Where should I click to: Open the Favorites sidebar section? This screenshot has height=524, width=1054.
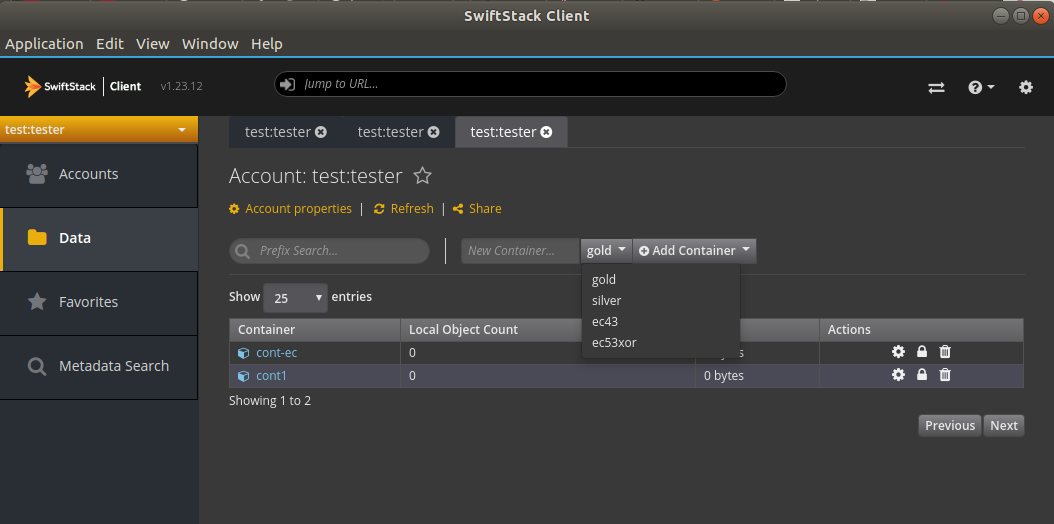tap(99, 302)
